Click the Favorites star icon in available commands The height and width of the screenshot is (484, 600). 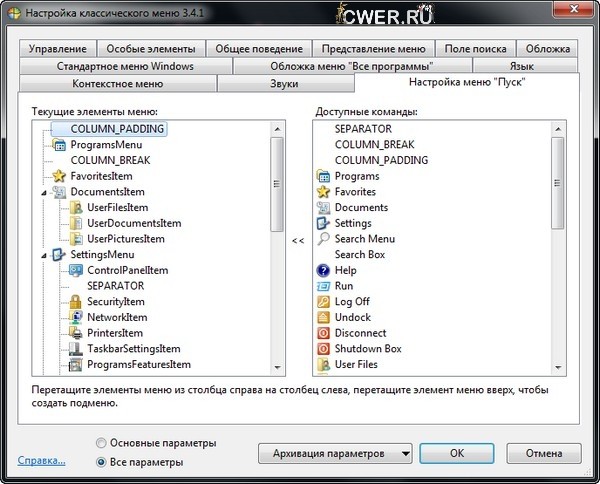click(323, 192)
